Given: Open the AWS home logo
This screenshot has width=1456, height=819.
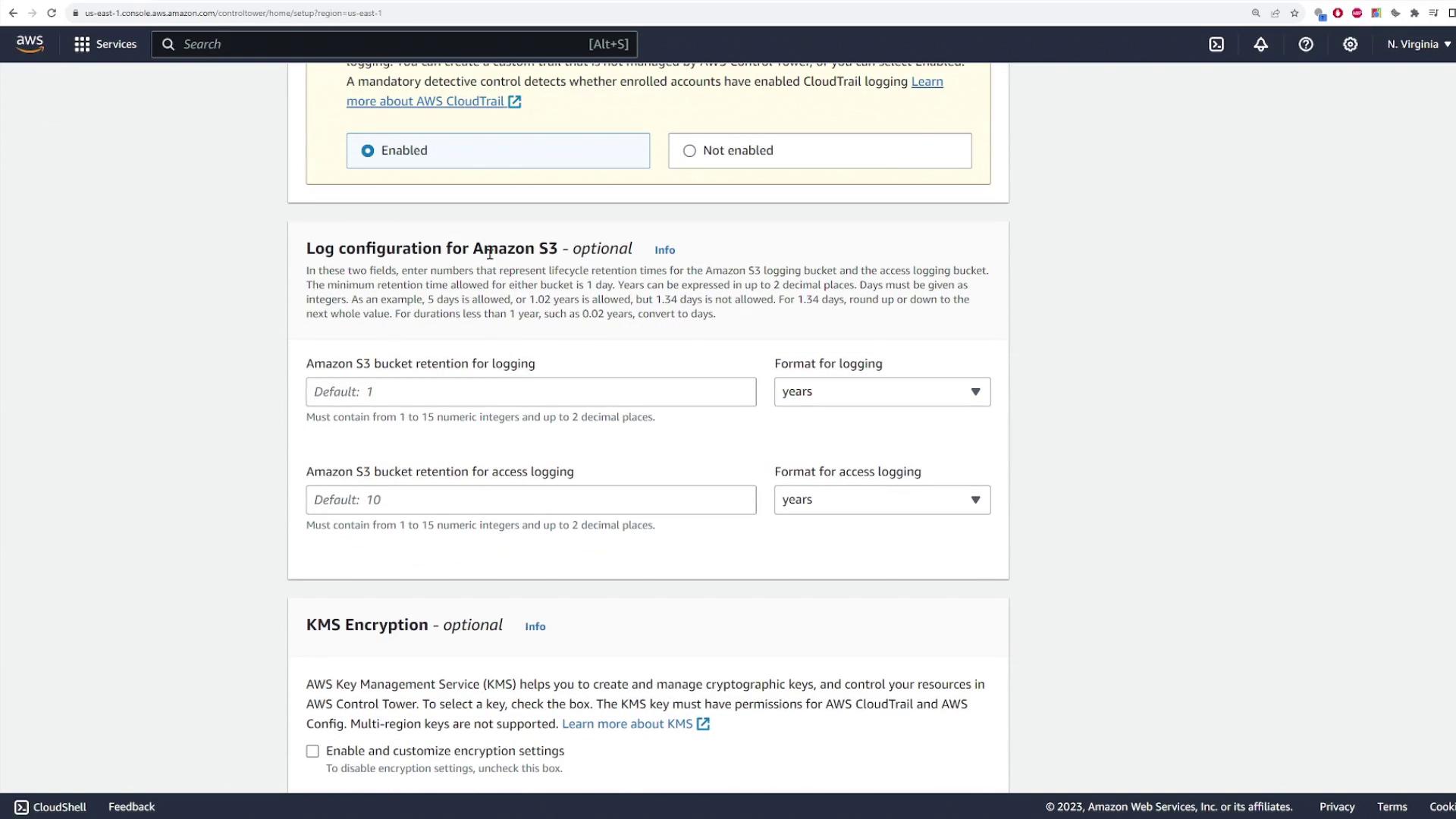Looking at the screenshot, I should [x=30, y=44].
